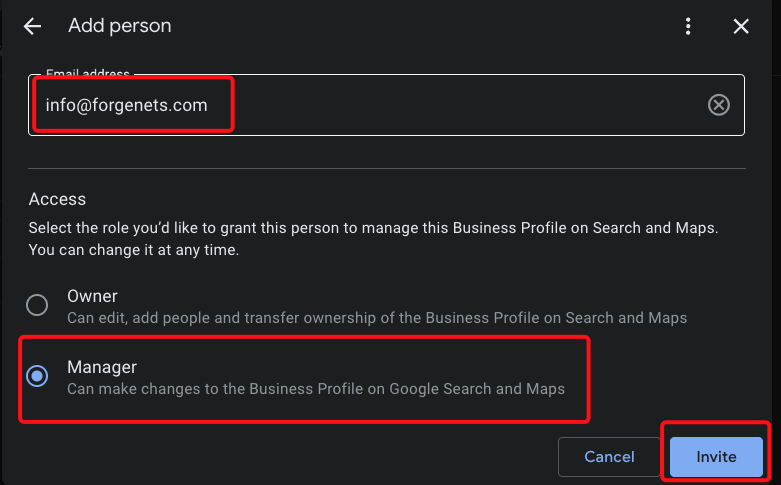Select the Owner radio button
The height and width of the screenshot is (485, 781).
tap(37, 305)
